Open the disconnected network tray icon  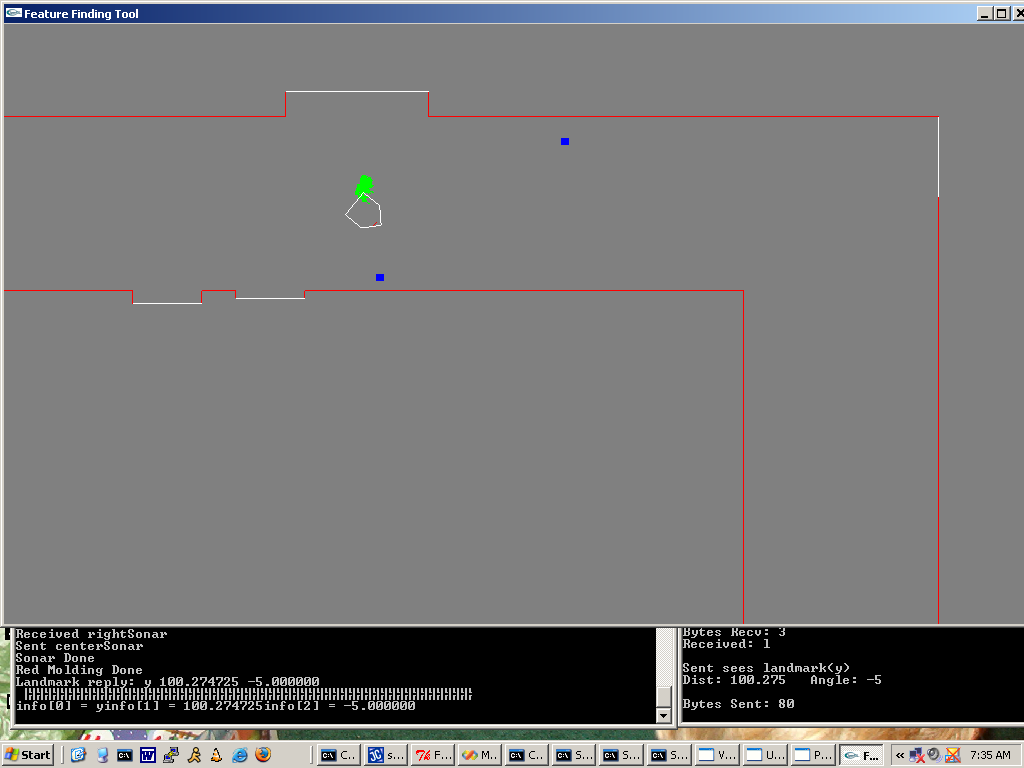(x=917, y=756)
